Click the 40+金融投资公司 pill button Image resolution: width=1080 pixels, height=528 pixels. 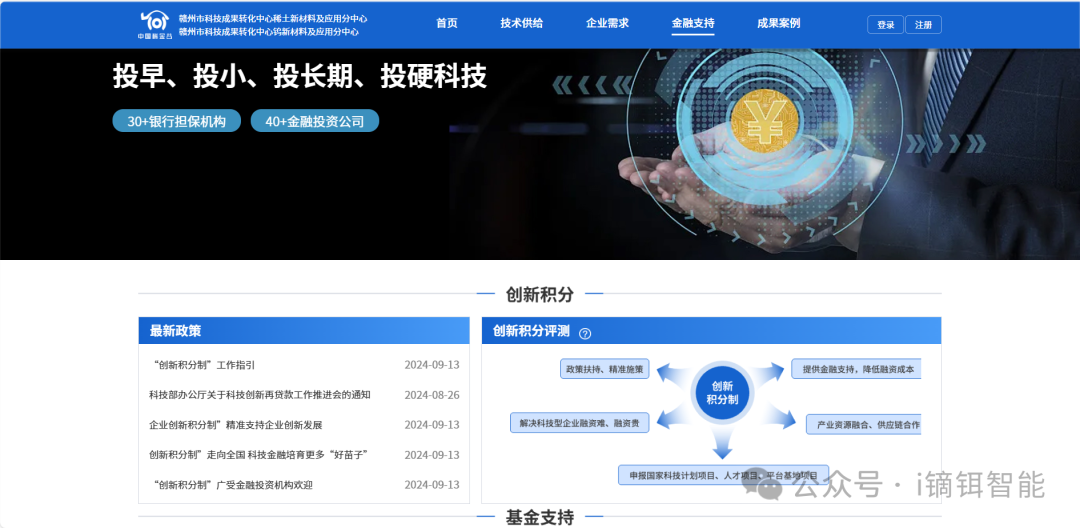[315, 121]
